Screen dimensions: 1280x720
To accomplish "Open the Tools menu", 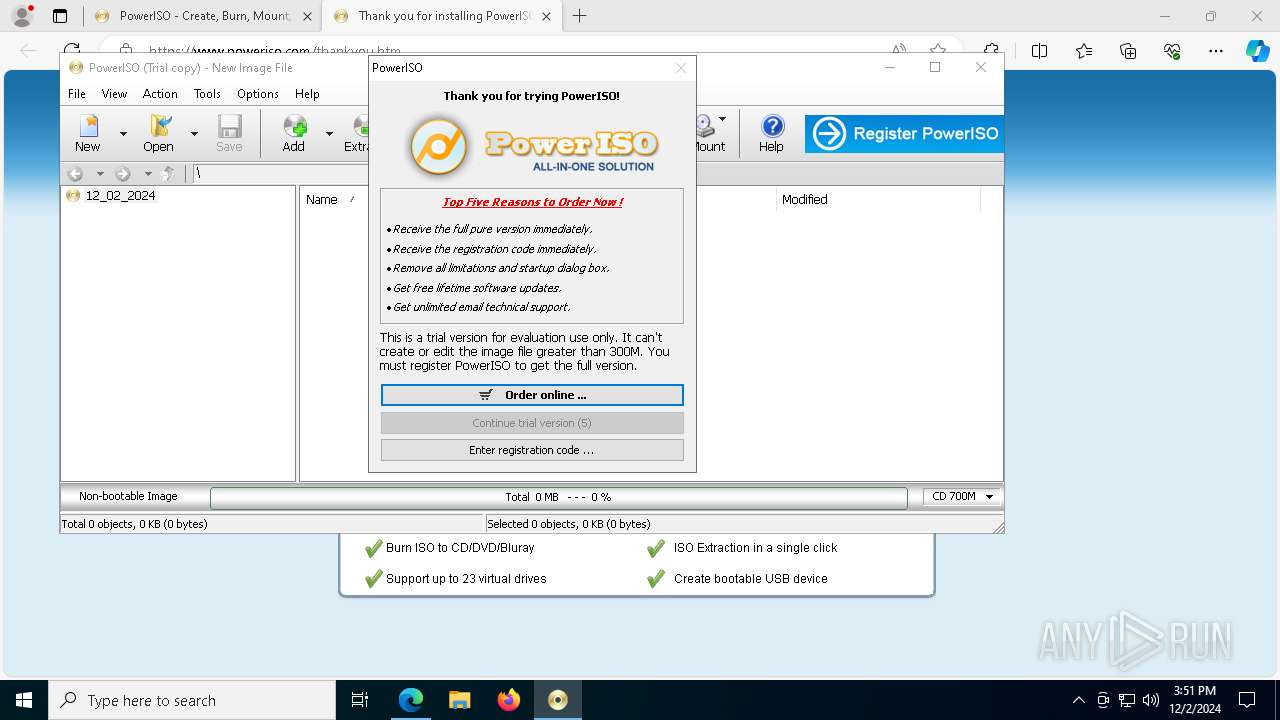I will click(207, 94).
